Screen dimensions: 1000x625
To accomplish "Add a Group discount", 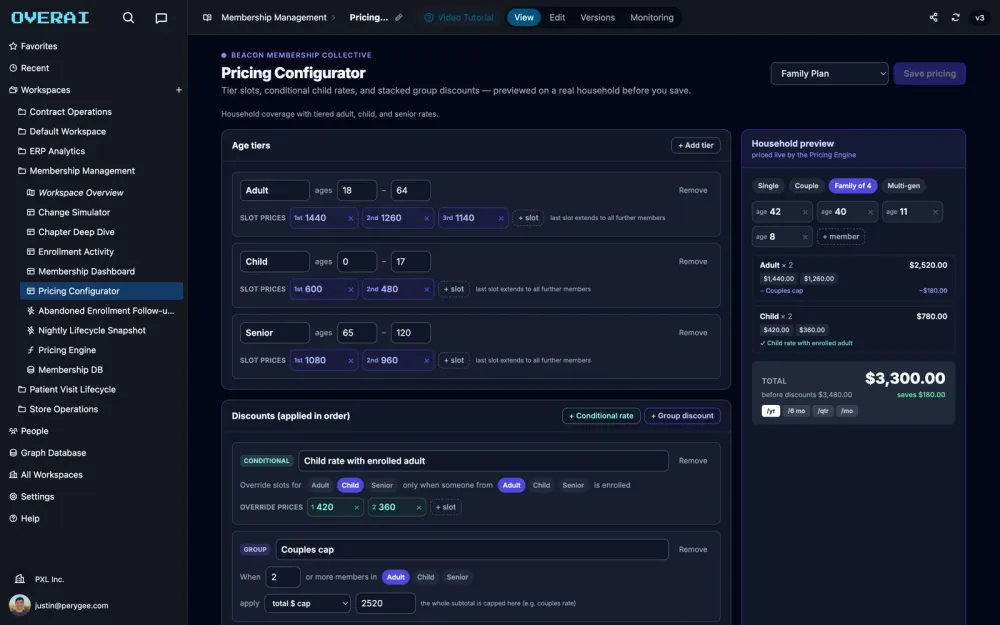I will tap(682, 416).
